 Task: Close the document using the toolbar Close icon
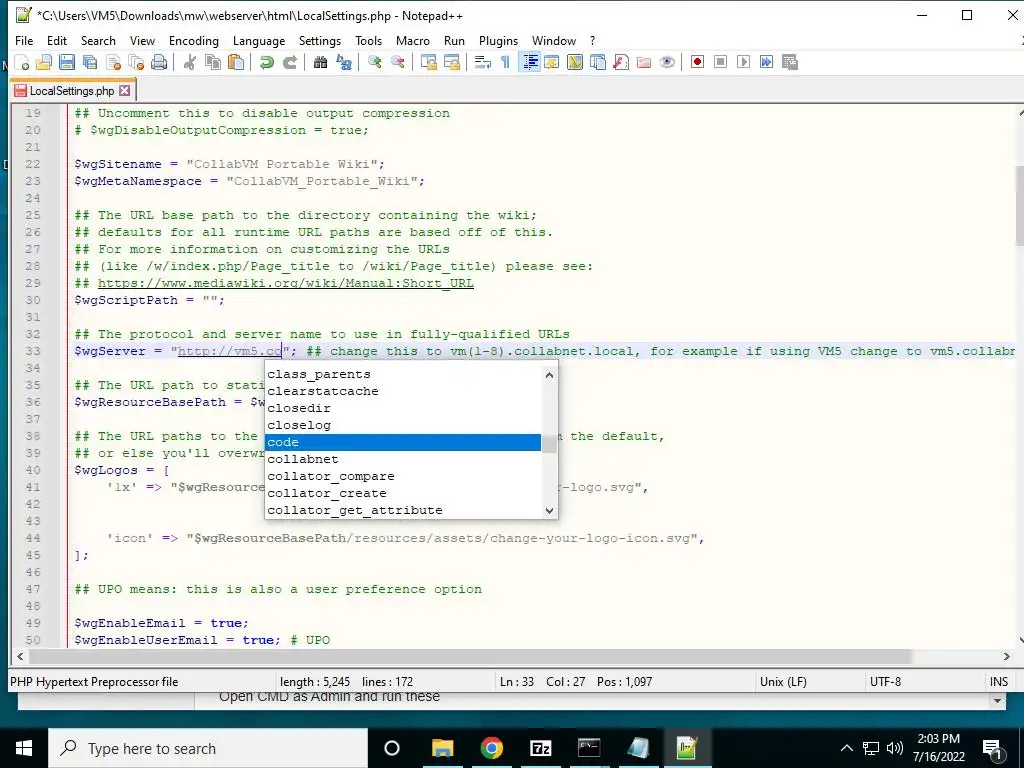[x=113, y=62]
